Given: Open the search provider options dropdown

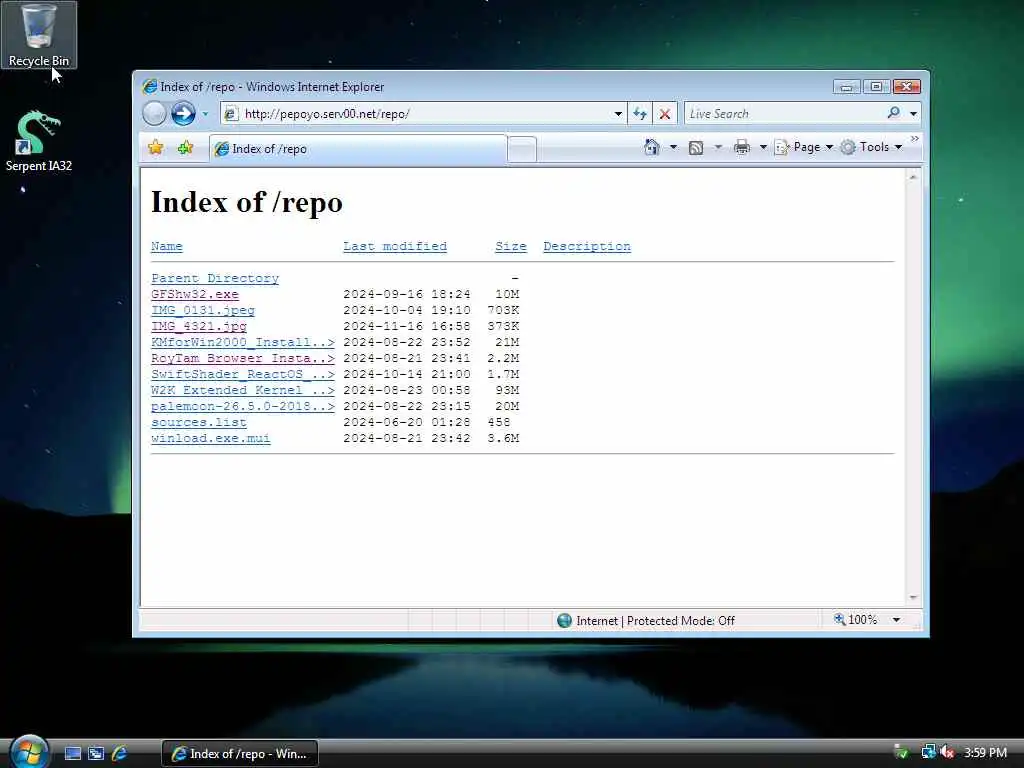Looking at the screenshot, I should coord(914,114).
